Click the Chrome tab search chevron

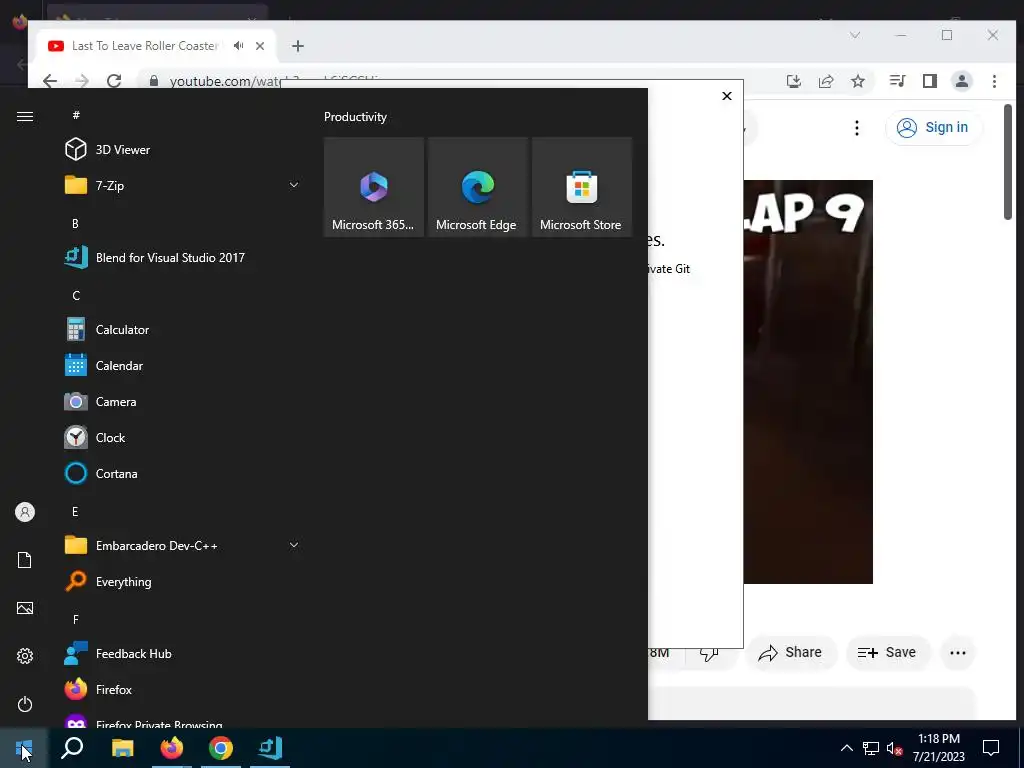click(x=855, y=35)
